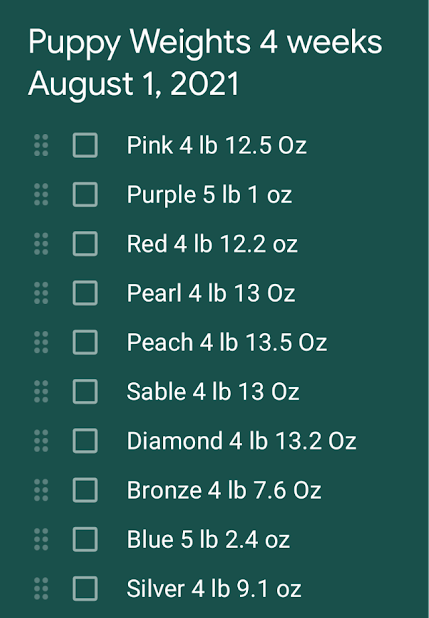Click the drag handle beside Pink
This screenshot has height=618, width=429.
(41, 145)
